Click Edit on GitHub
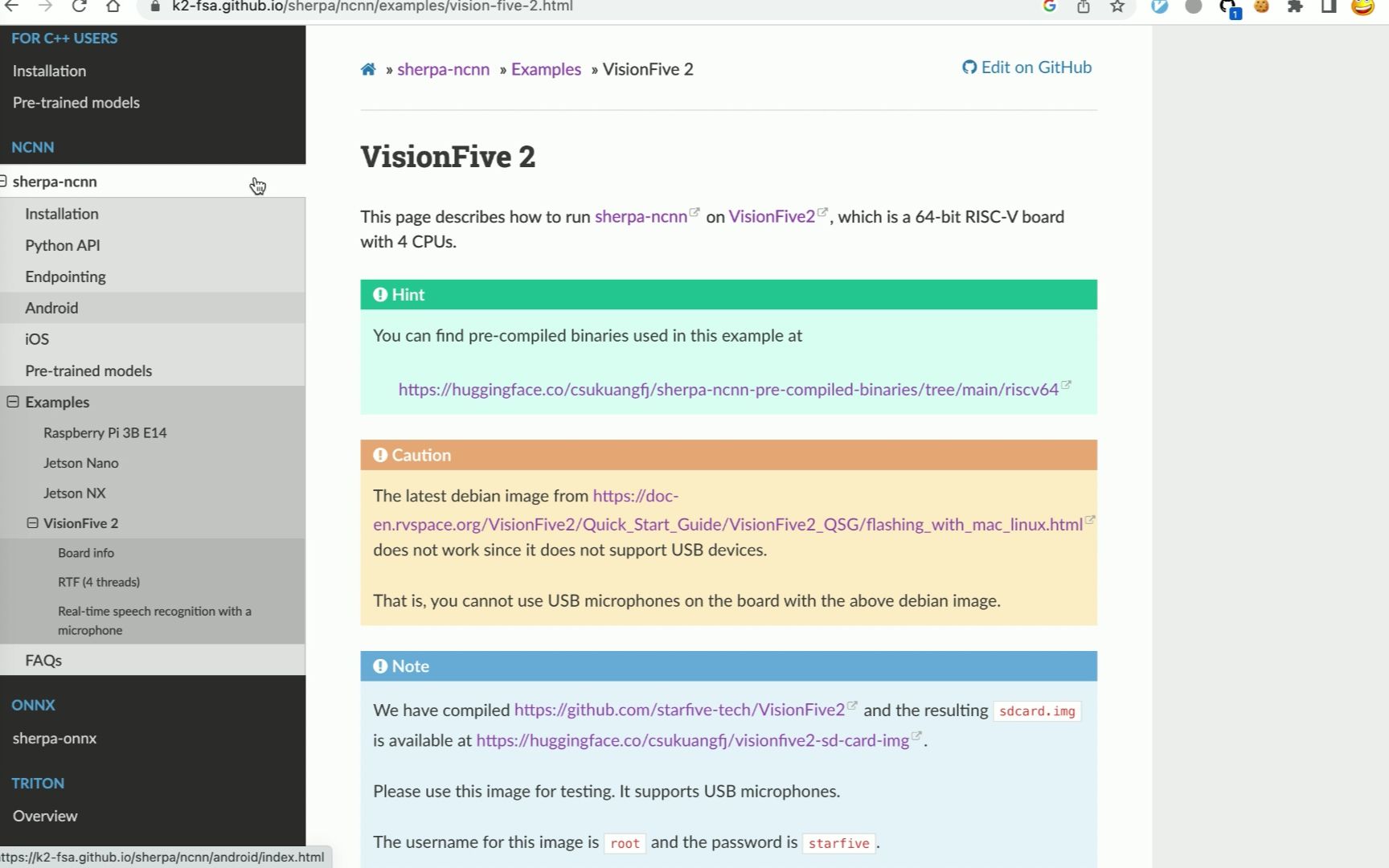Viewport: 1389px width, 868px height. pyautogui.click(x=1027, y=68)
